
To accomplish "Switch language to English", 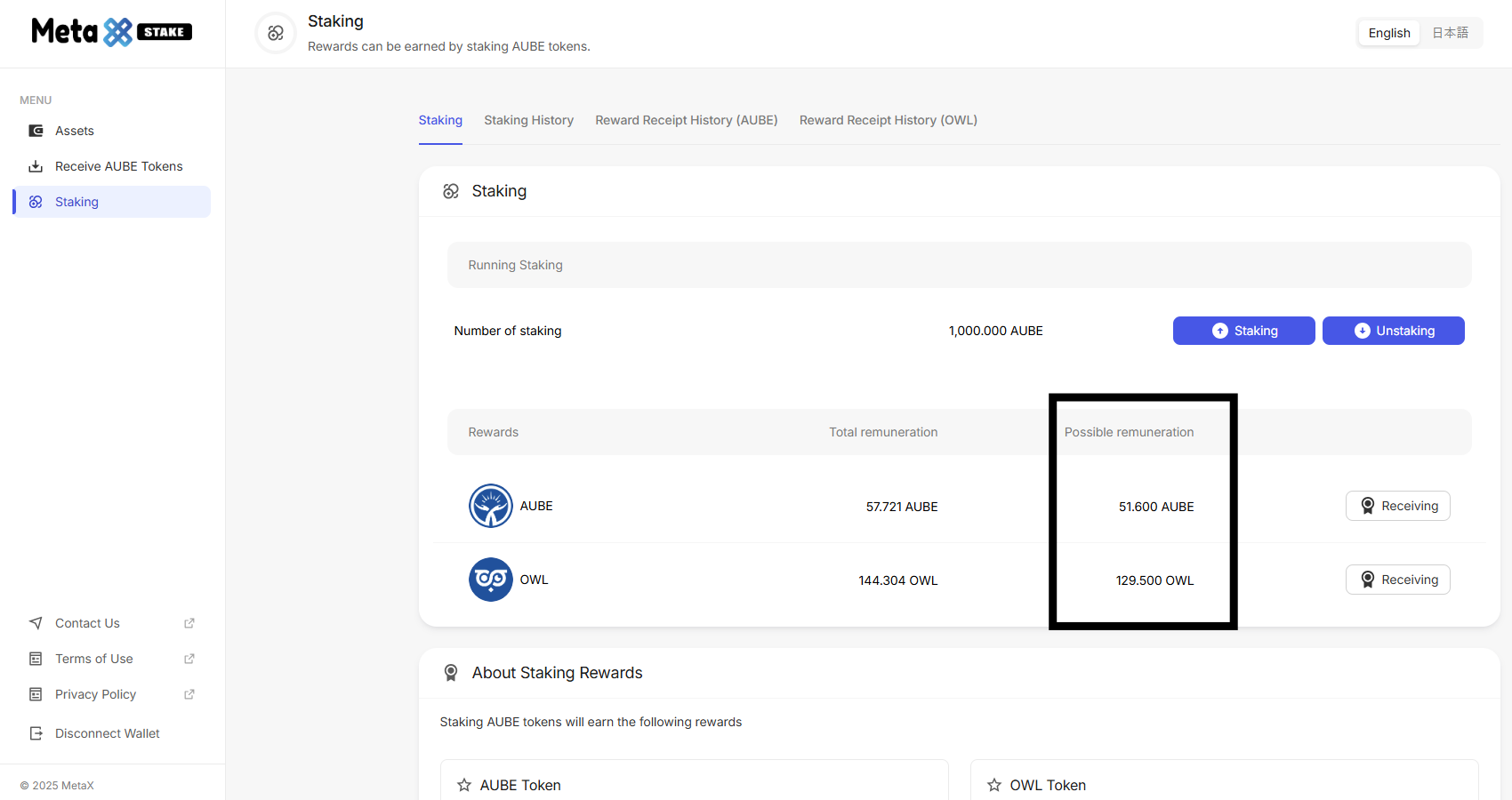I will point(1388,33).
